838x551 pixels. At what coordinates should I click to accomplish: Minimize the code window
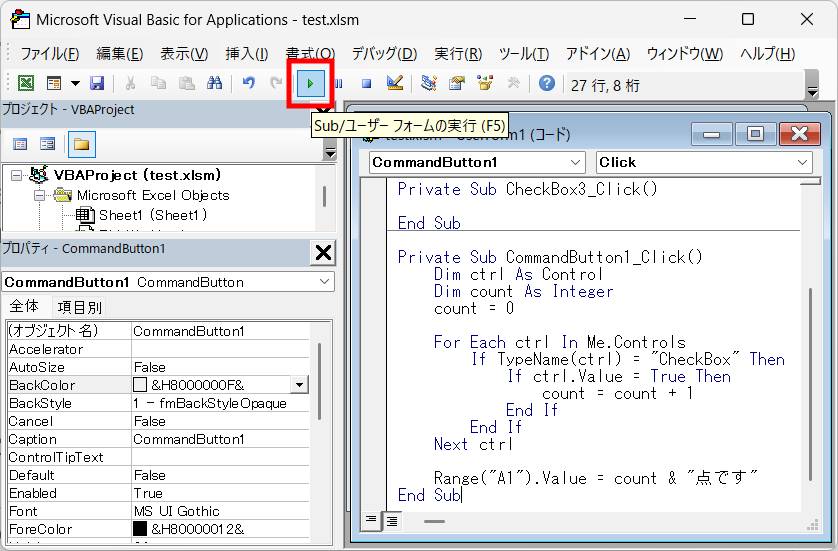711,134
